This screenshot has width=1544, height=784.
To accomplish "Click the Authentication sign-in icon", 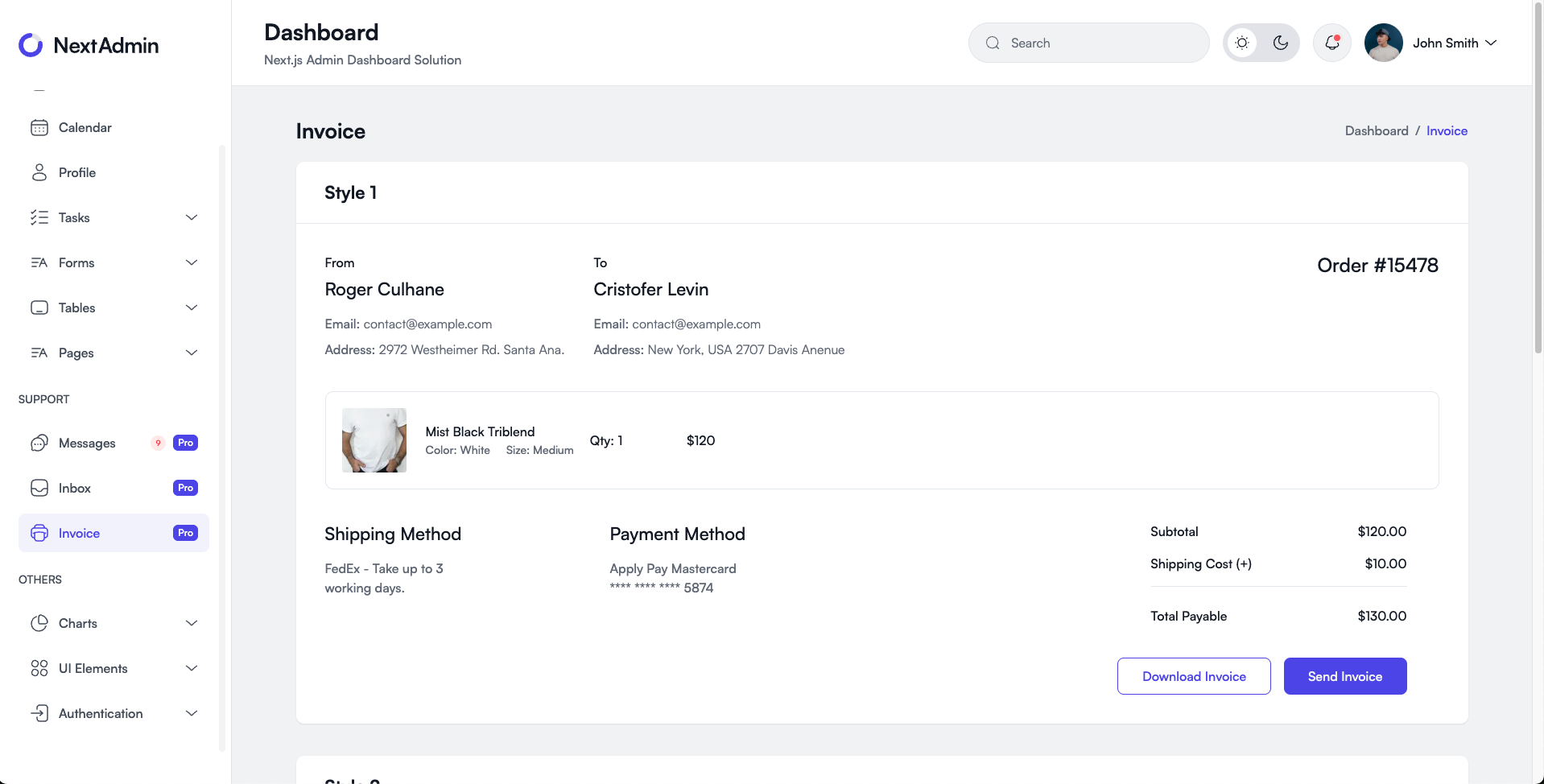I will pyautogui.click(x=40, y=713).
